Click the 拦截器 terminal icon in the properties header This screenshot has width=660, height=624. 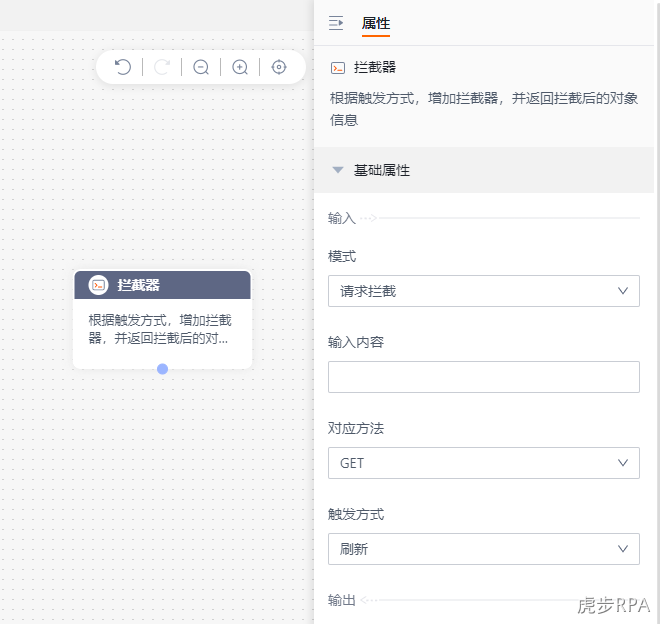338,68
